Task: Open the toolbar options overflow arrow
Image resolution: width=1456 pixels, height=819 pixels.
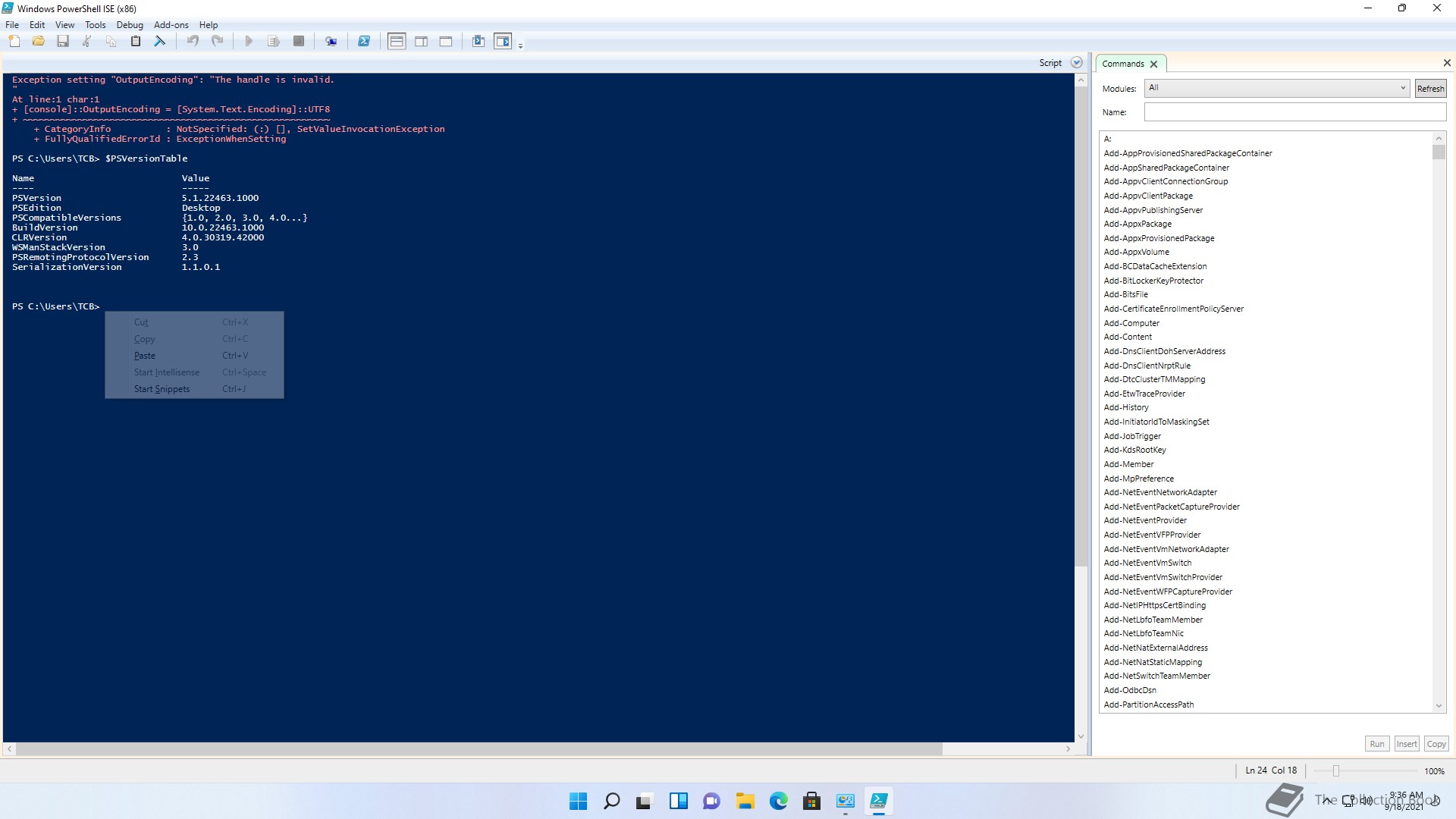Action: (x=520, y=45)
